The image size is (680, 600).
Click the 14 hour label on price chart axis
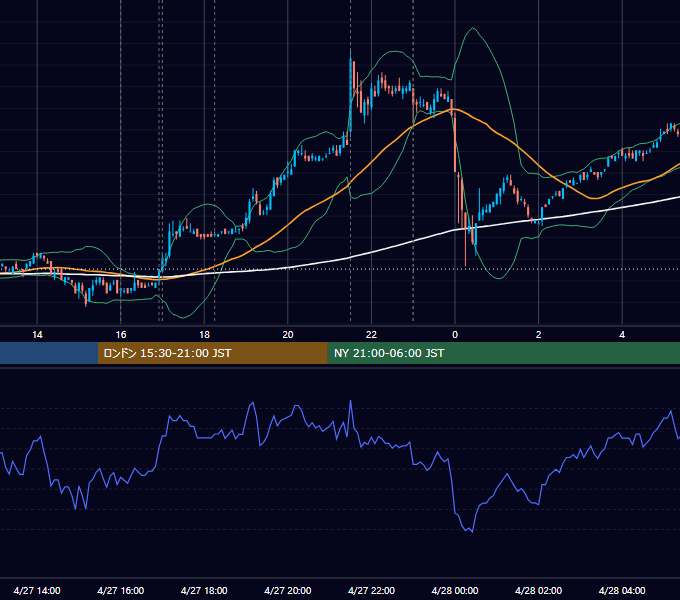tap(37, 335)
